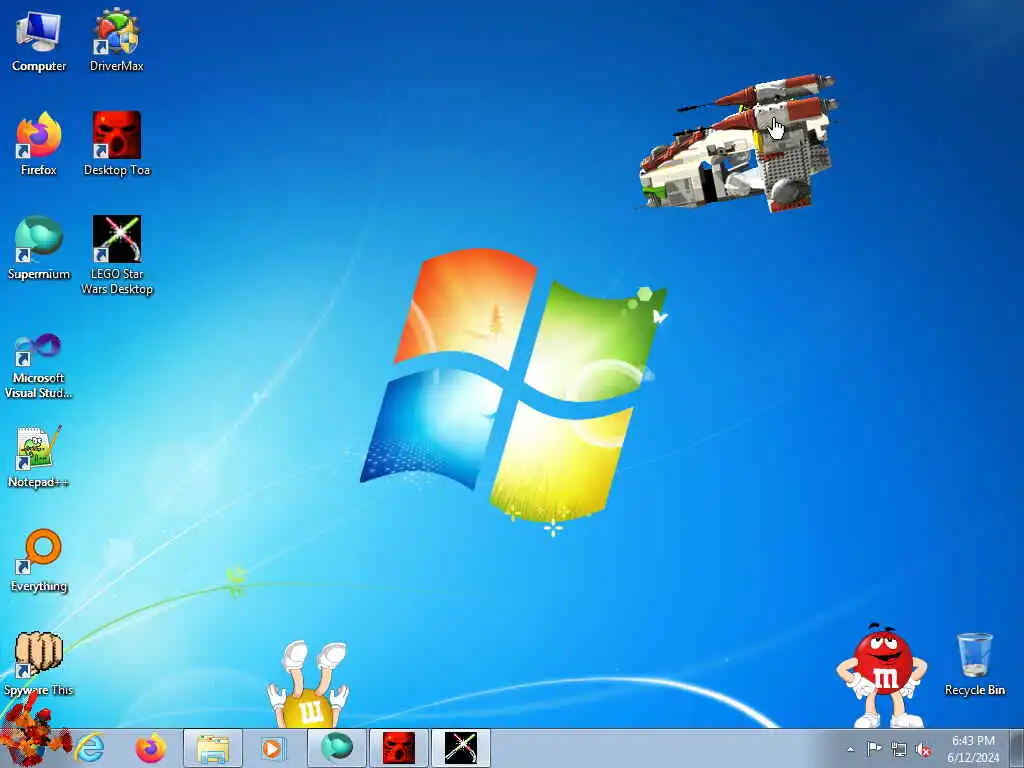Show hidden tray icons arrow
The height and width of the screenshot is (768, 1024).
850,749
